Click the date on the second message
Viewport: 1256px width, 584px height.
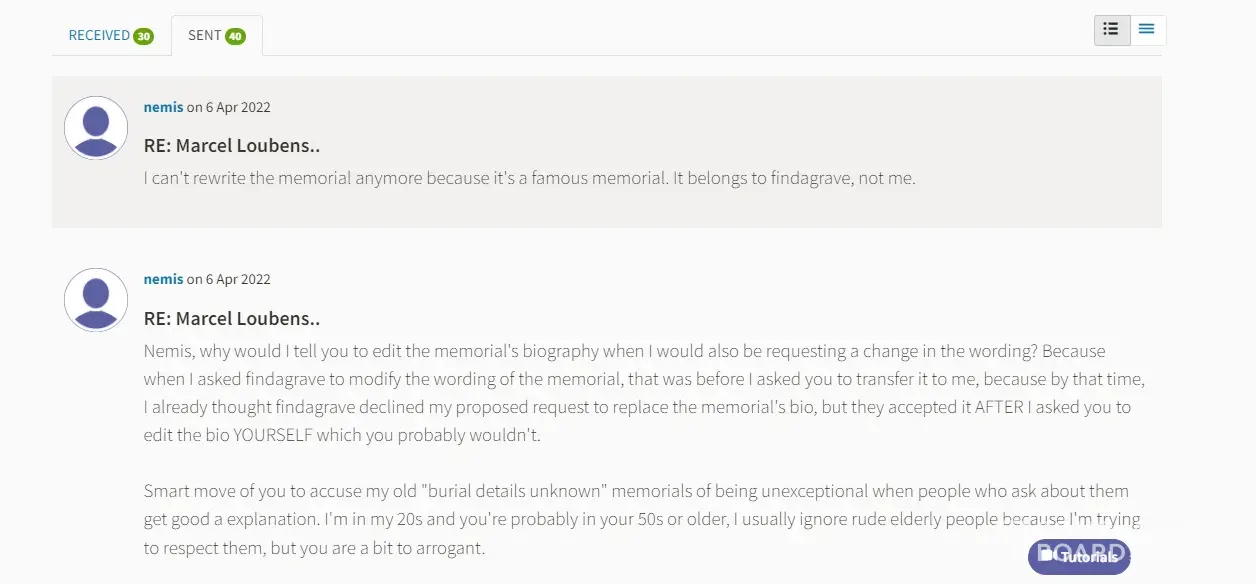point(238,279)
